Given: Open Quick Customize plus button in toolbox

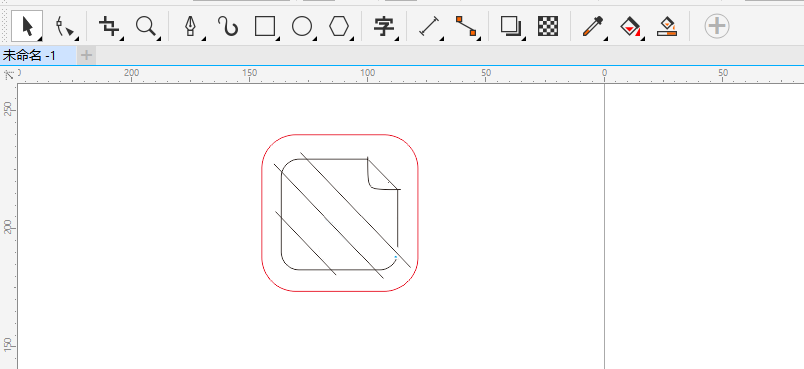Looking at the screenshot, I should click(717, 26).
